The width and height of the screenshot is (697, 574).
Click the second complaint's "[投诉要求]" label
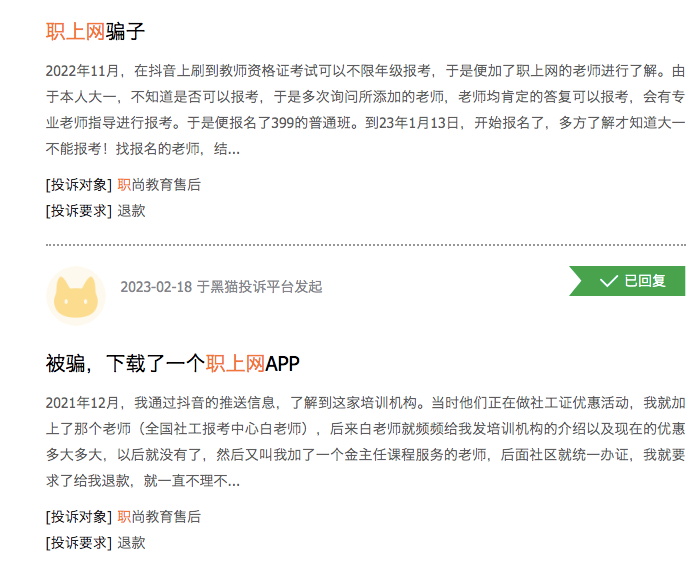pos(79,543)
